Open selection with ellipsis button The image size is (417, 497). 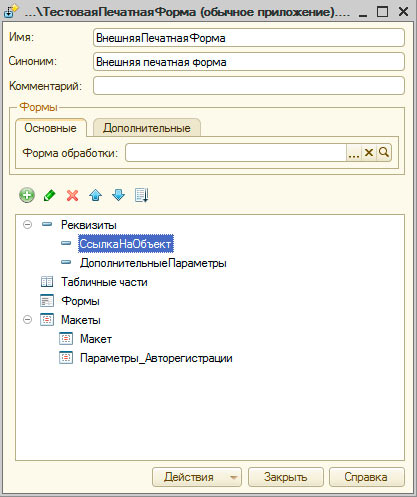tap(354, 153)
